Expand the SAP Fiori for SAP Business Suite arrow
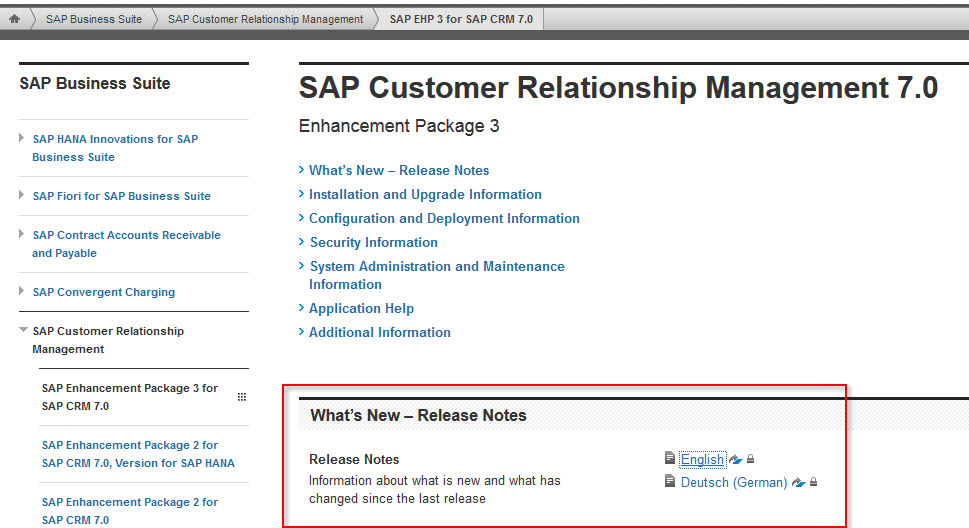 pyautogui.click(x=22, y=195)
